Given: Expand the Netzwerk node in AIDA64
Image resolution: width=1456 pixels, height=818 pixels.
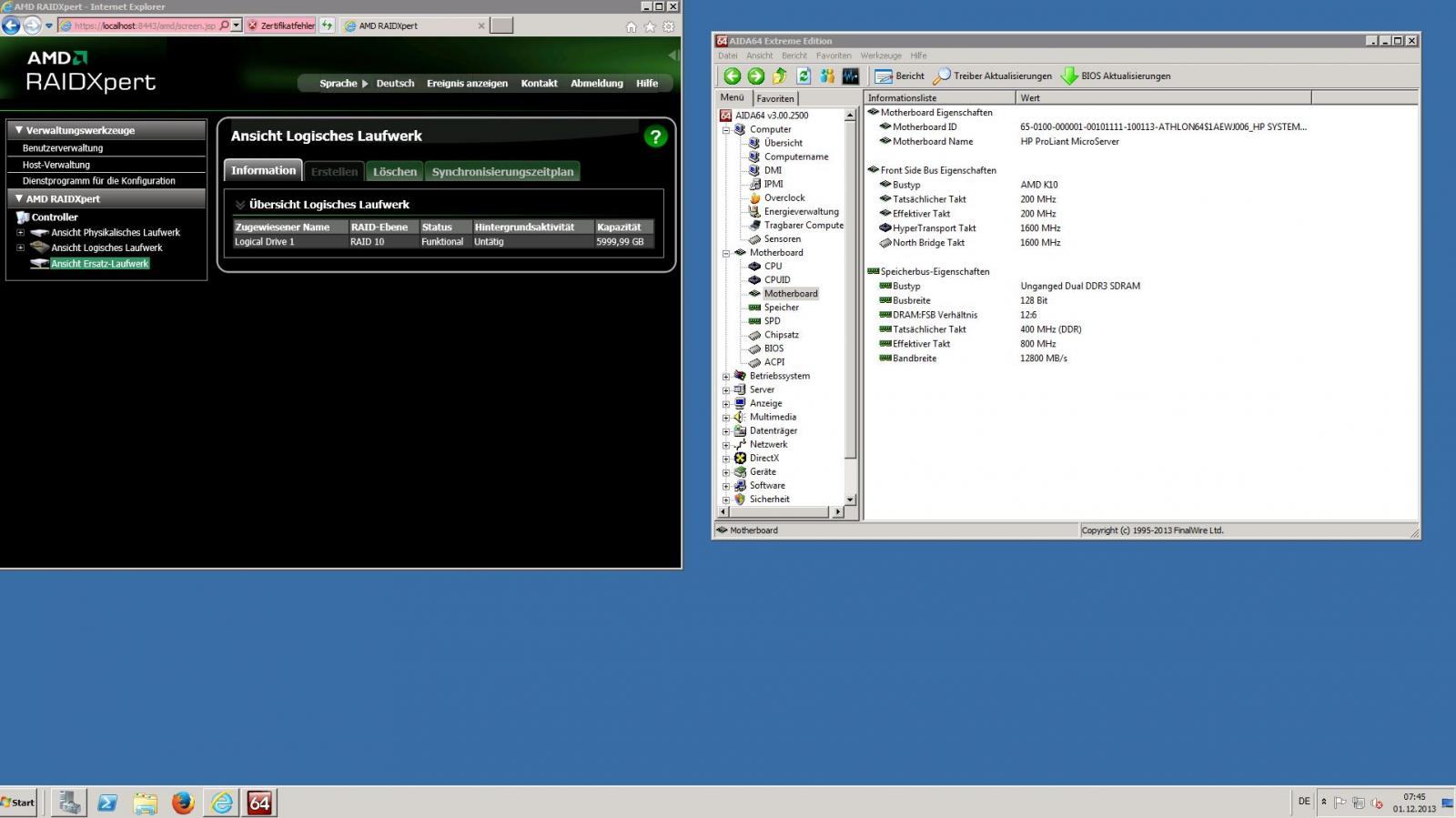Looking at the screenshot, I should point(726,445).
